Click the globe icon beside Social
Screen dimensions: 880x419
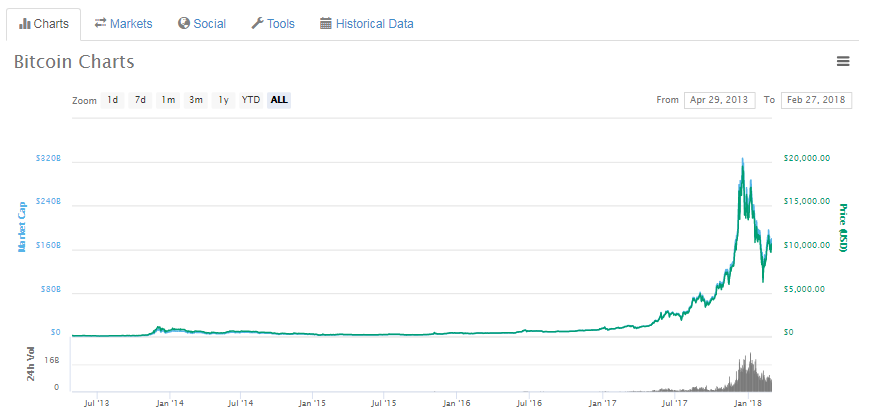184,23
